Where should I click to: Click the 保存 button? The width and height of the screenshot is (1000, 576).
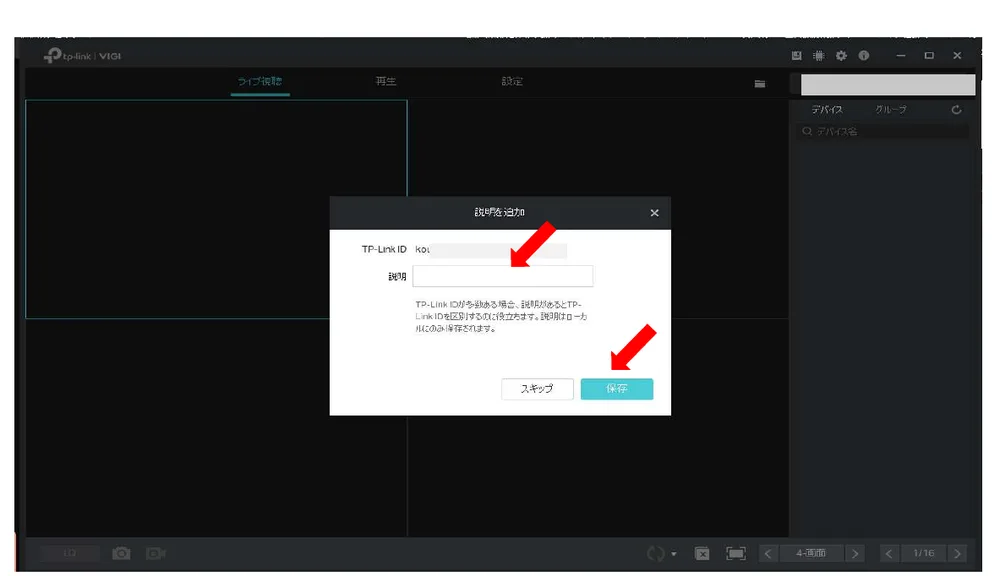tap(617, 388)
